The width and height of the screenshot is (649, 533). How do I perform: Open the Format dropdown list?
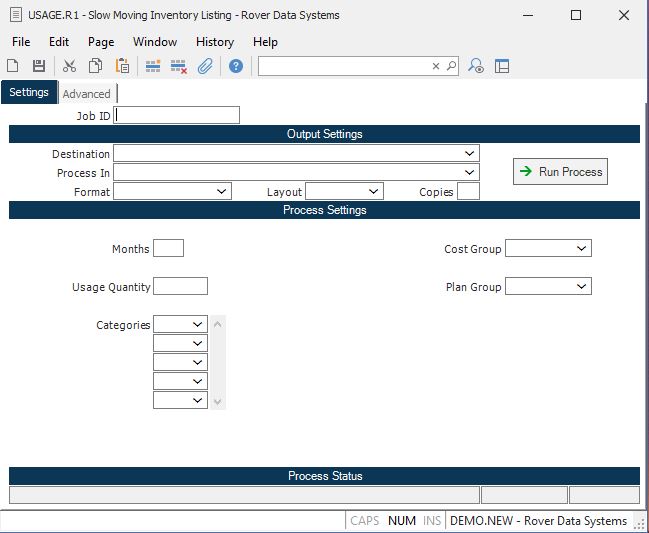221,191
